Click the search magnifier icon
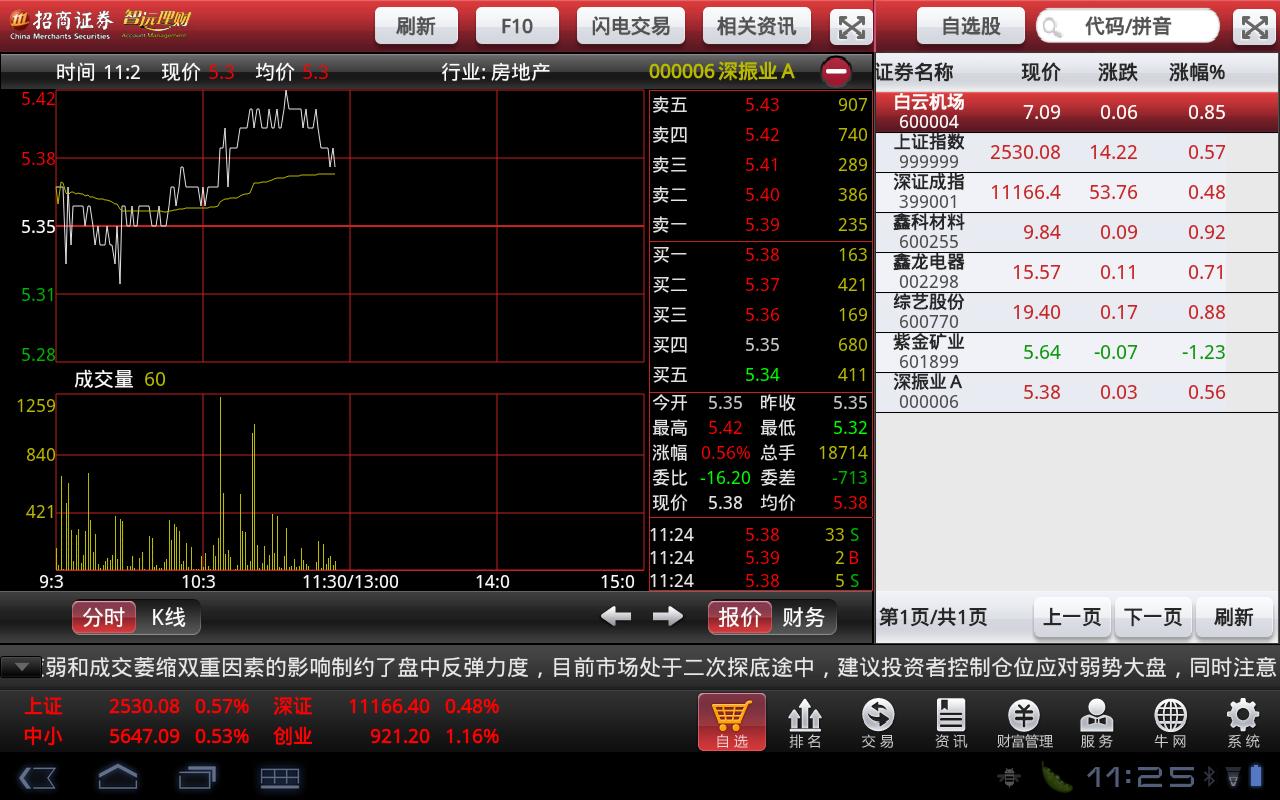 click(1052, 27)
